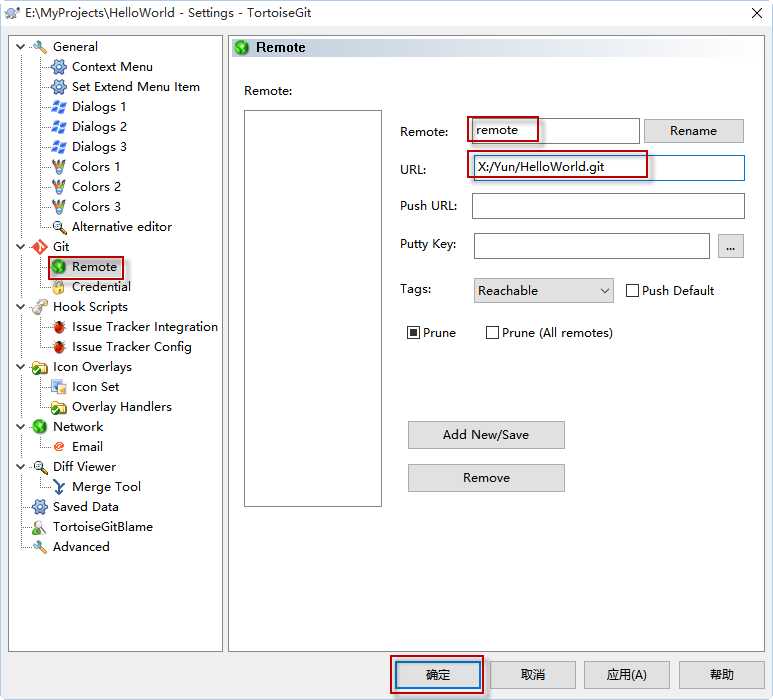Click the green globe icon beside Remote in the tree
773x700 pixels.
(59, 267)
